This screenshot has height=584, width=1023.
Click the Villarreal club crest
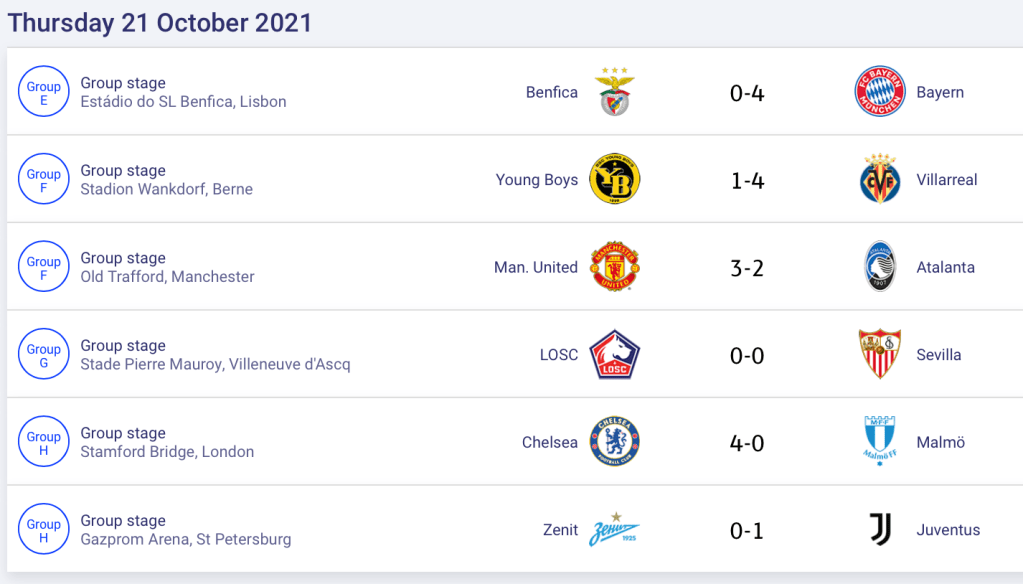(x=880, y=180)
